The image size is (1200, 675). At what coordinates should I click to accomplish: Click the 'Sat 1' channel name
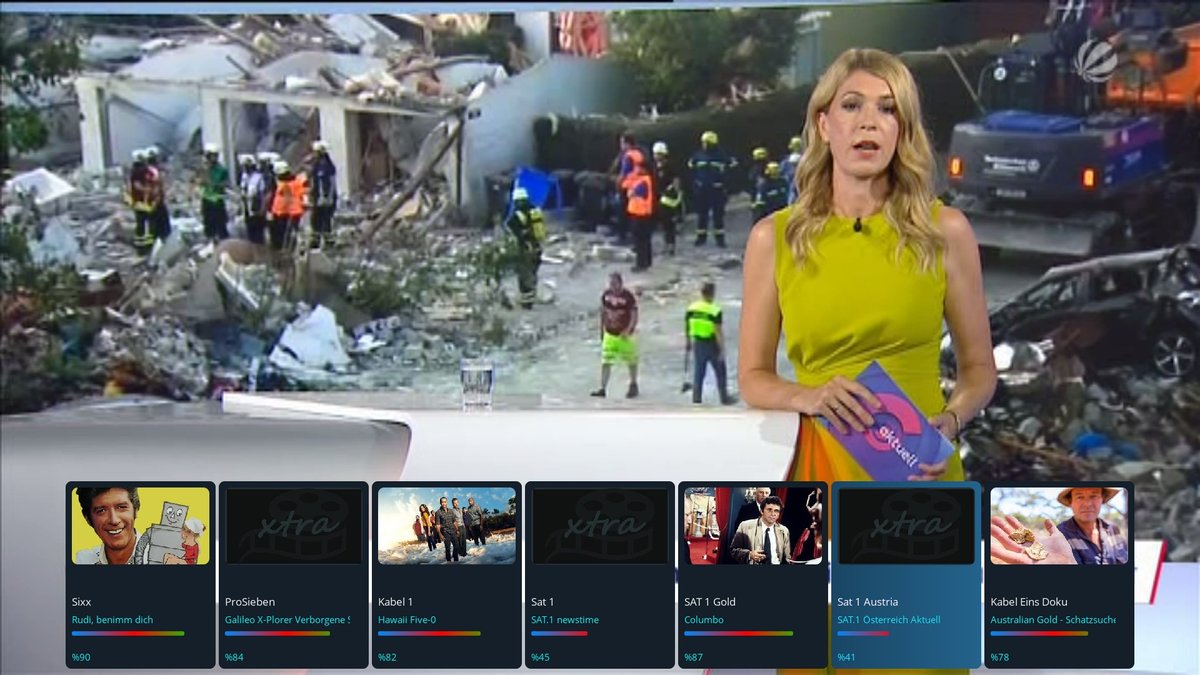pos(542,602)
